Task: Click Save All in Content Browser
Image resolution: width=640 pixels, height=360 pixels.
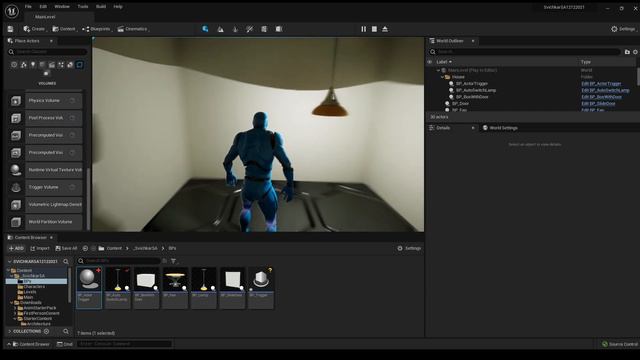Action: pos(66,248)
